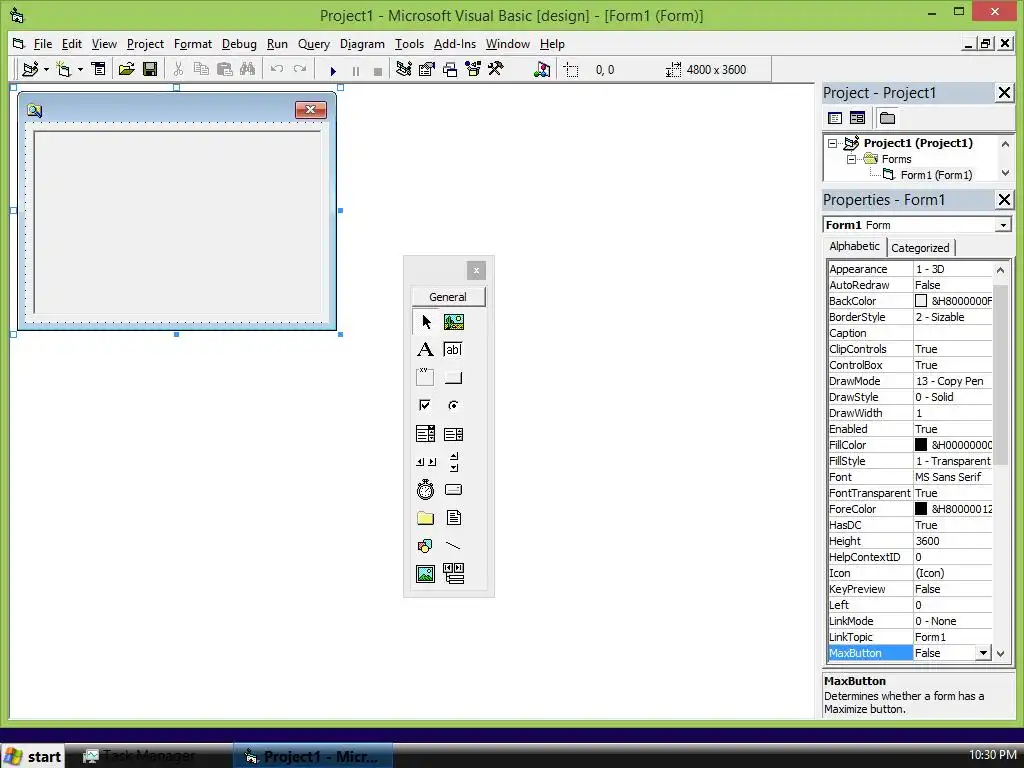1024x768 pixels.
Task: Select the Timer stopwatch control in toolbox
Action: 425,489
